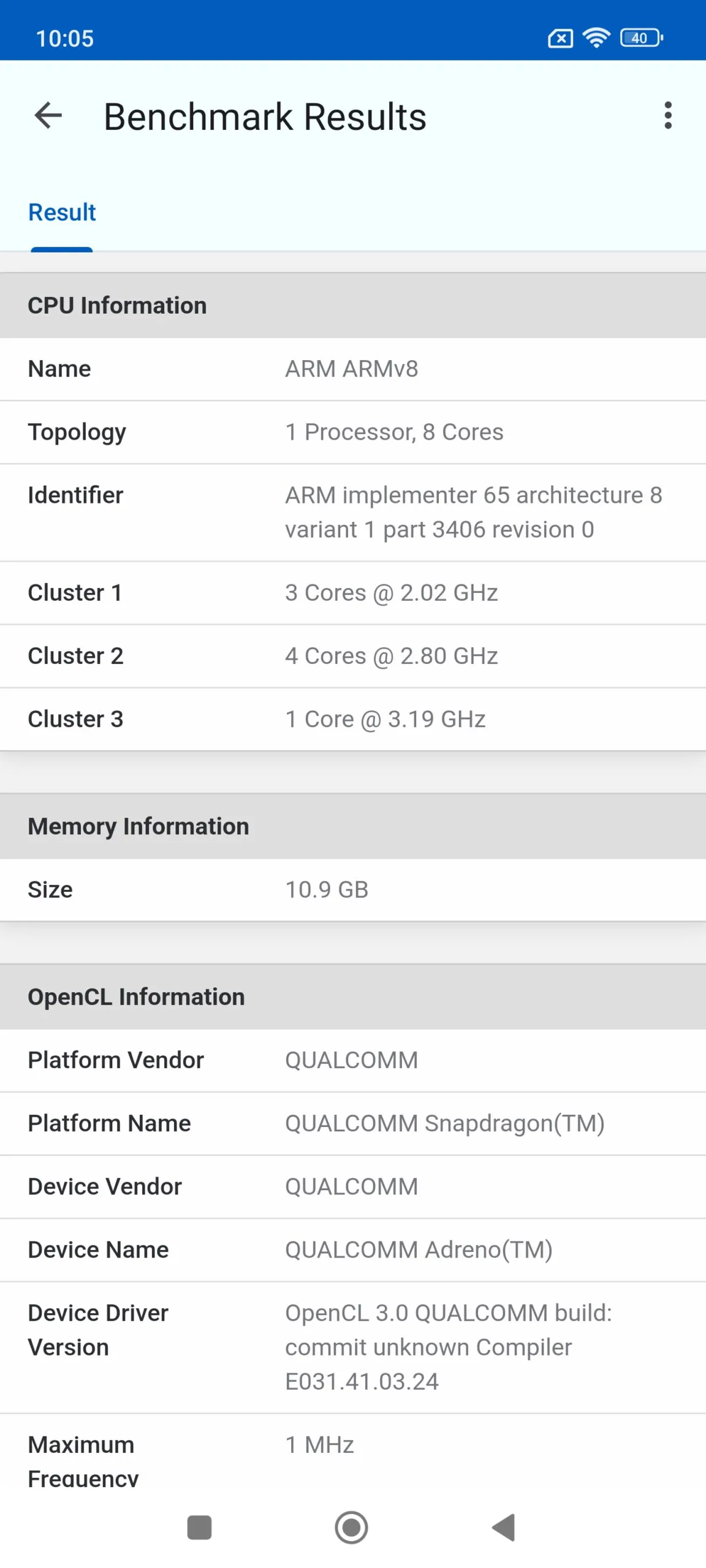
Task: Tap the Topology row showing 8 Cores
Action: coord(353,432)
